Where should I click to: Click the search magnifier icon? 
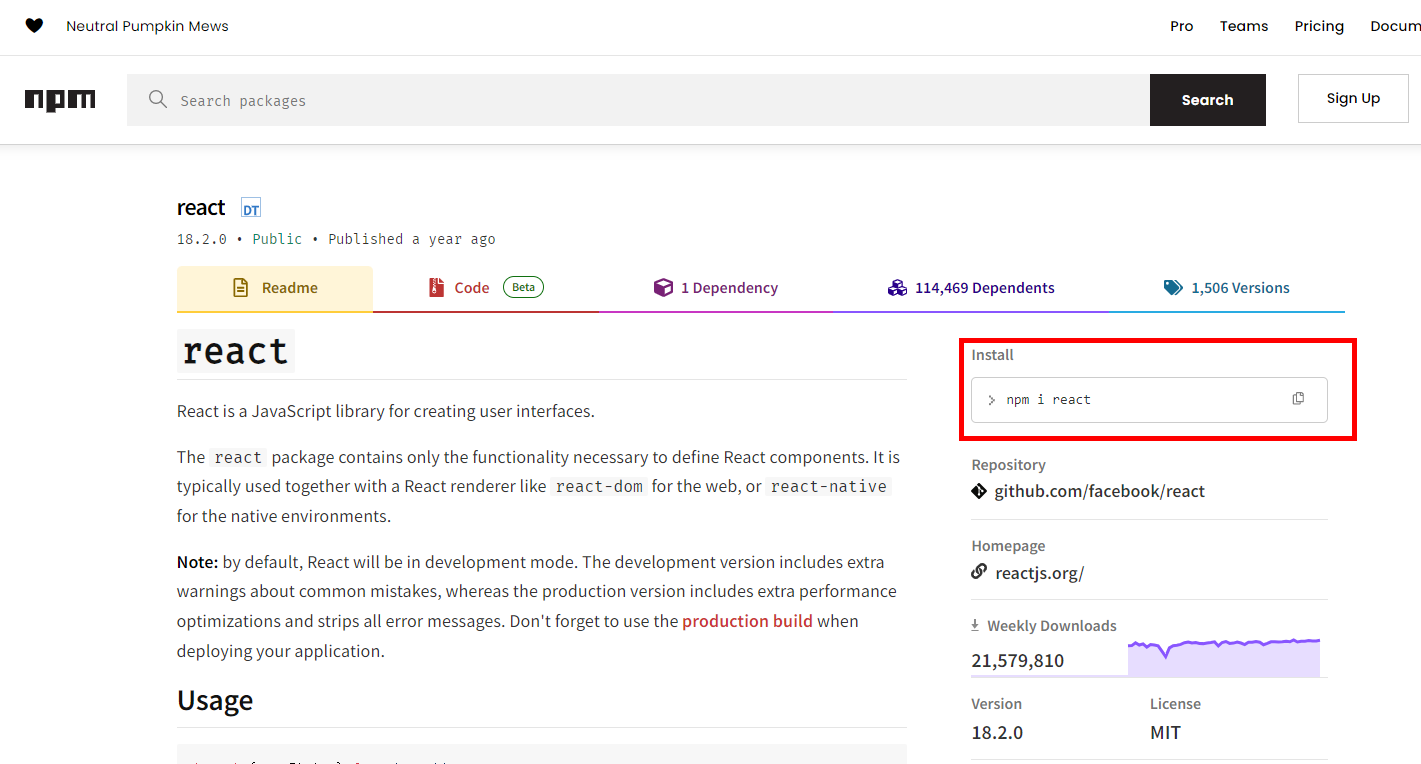pos(157,99)
